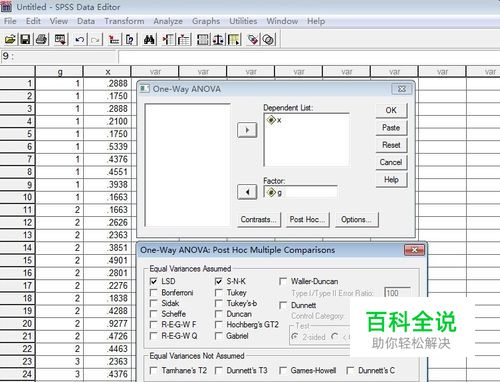Click the Cancel button
Viewport: 500px width, 382px height.
point(391,162)
